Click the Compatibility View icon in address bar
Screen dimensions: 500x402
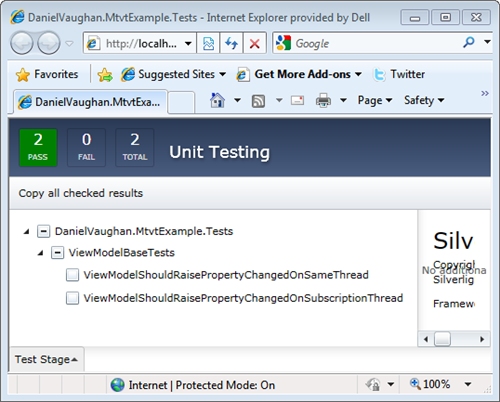(x=208, y=43)
